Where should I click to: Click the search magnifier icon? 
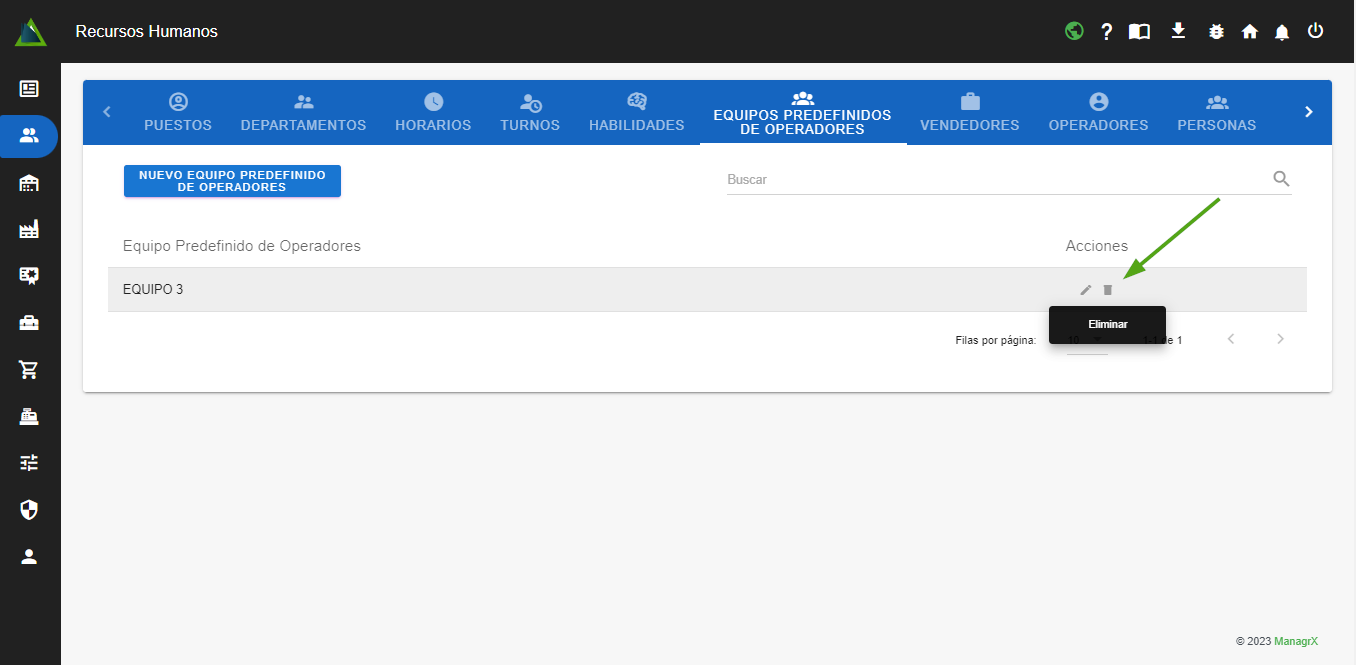click(x=1281, y=179)
